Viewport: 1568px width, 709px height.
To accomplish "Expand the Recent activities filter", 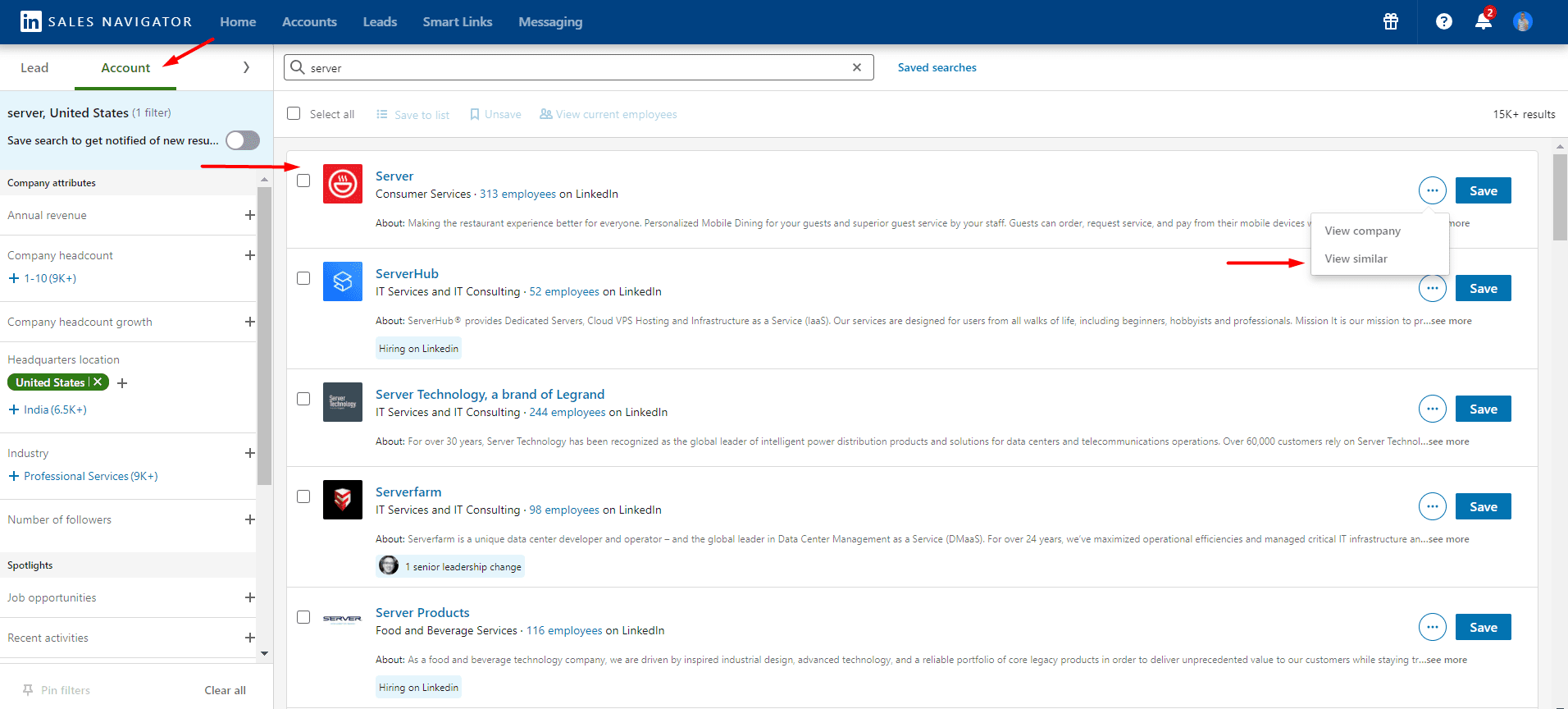I will (250, 638).
